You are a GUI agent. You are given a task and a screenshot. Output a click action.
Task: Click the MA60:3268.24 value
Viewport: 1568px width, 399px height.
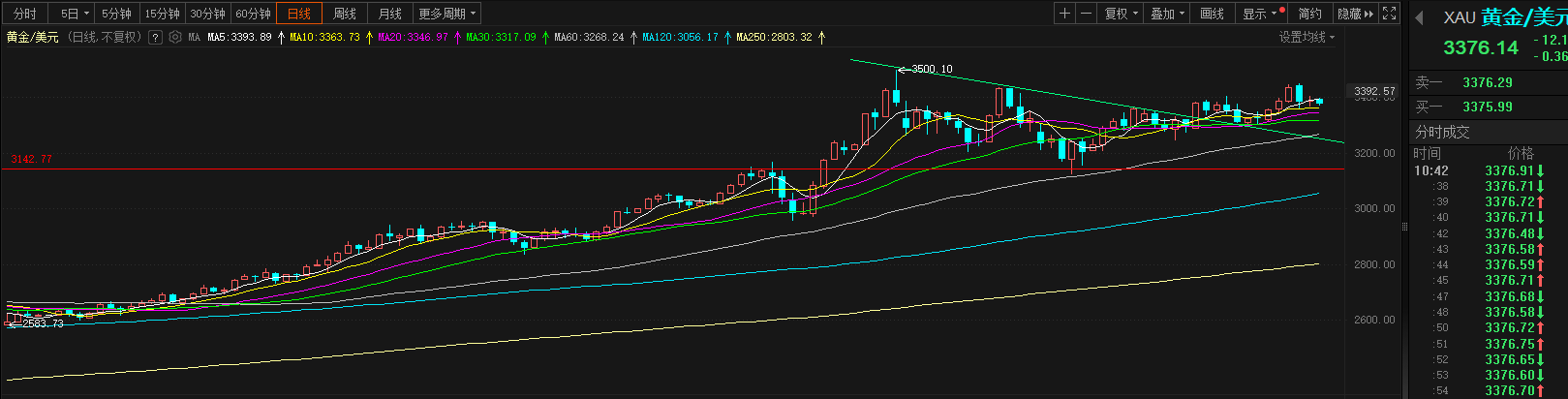pyautogui.click(x=589, y=37)
